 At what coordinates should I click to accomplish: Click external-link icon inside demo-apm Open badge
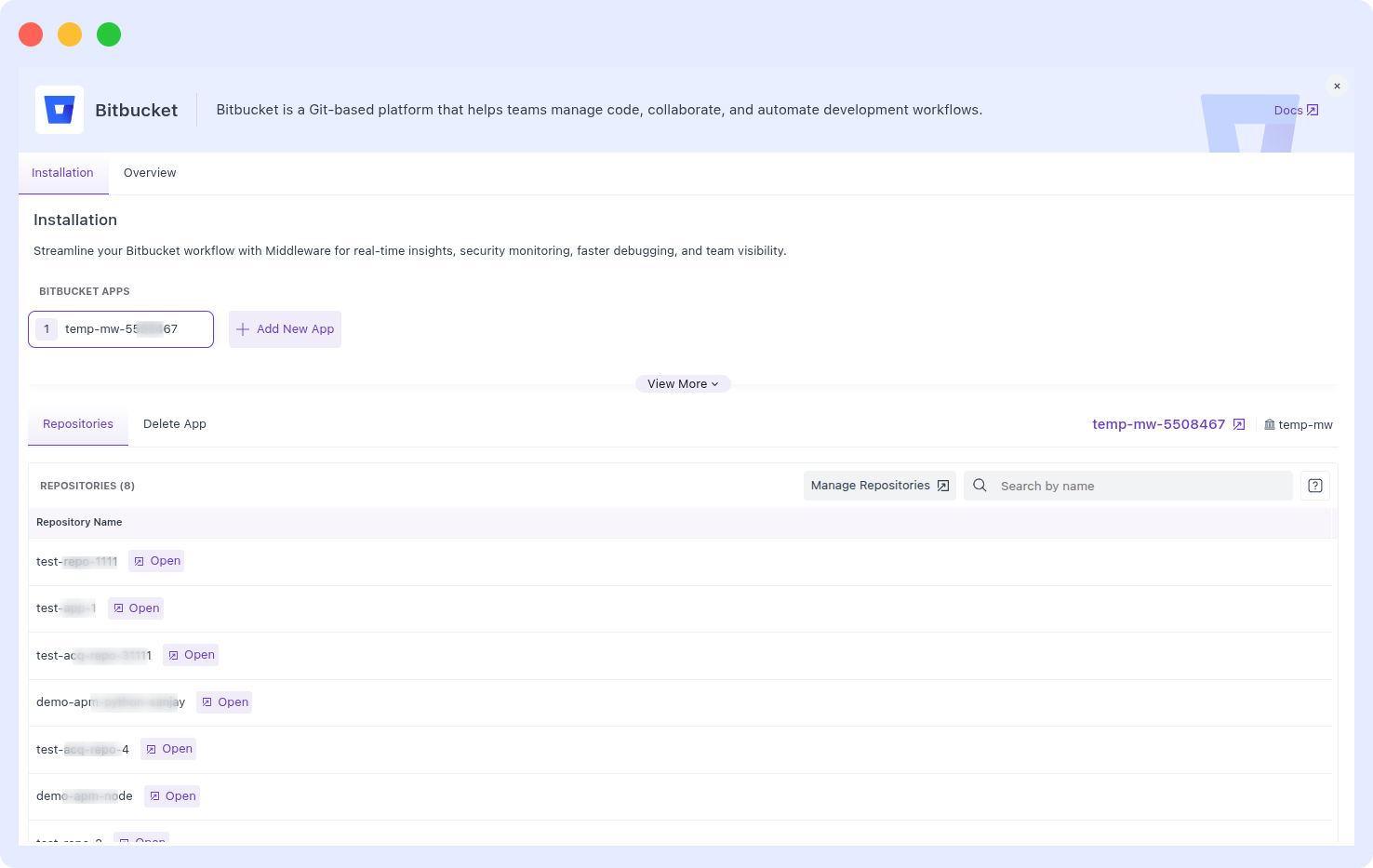coord(208,701)
